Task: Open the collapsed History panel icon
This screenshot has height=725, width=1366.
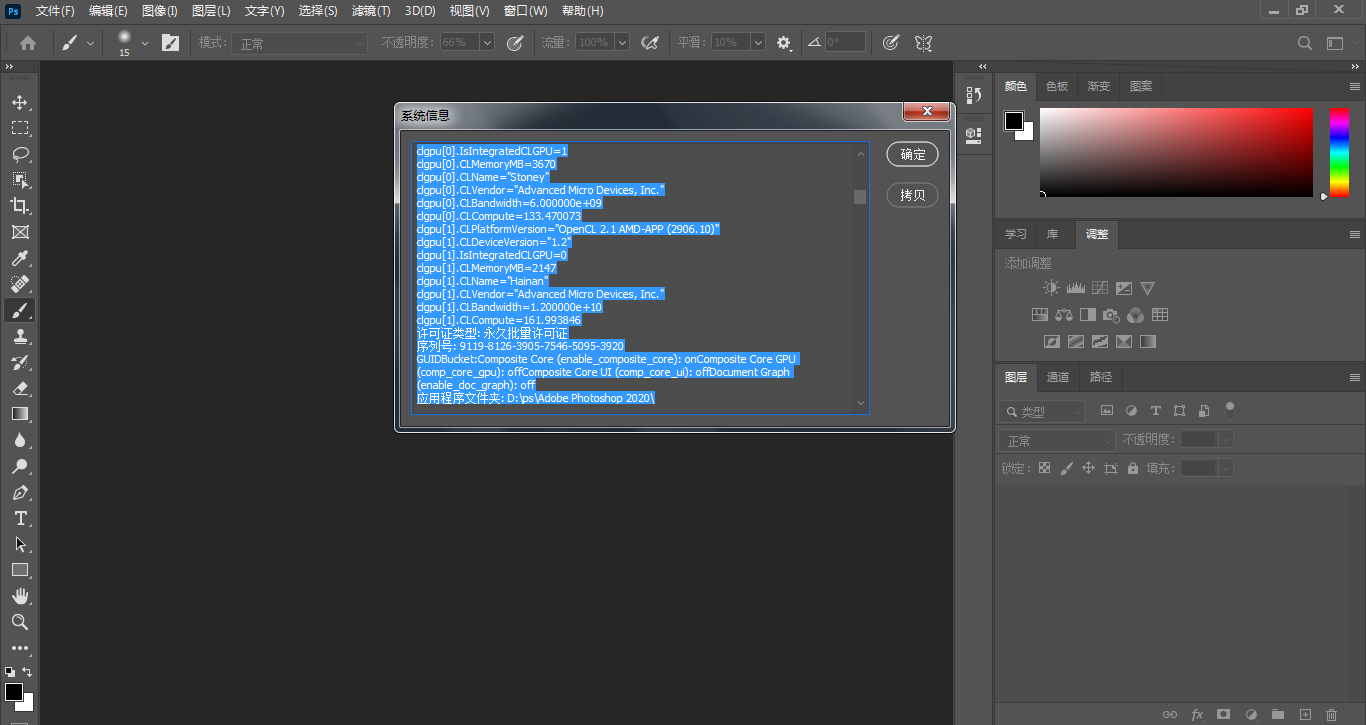Action: (x=973, y=96)
